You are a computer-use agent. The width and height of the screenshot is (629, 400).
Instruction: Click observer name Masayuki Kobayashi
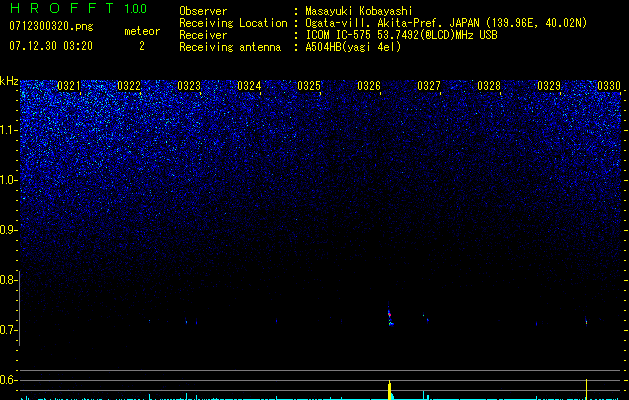359,11
